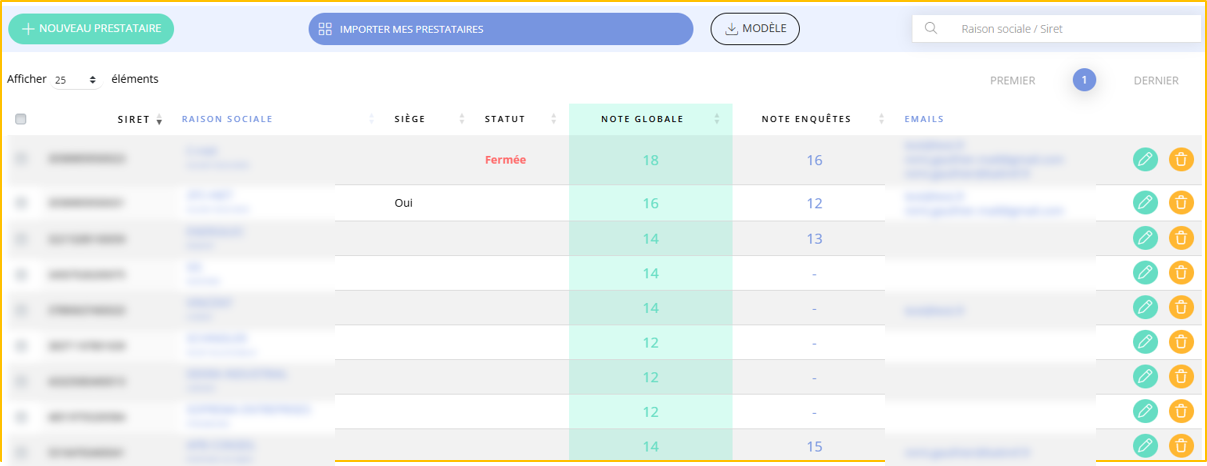The image size is (1207, 466).
Task: Click delete trash icon in Oui siège row
Action: tap(1181, 203)
